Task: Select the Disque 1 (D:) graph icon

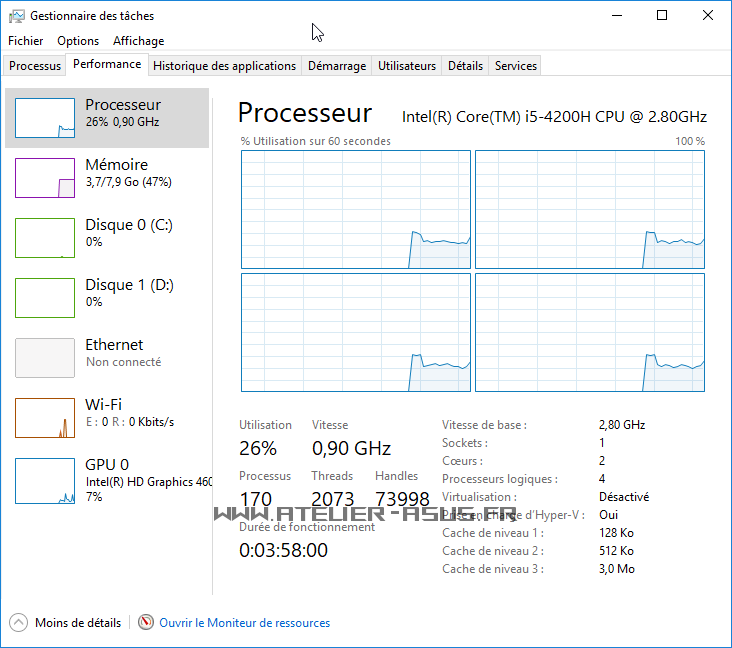Action: coord(45,298)
